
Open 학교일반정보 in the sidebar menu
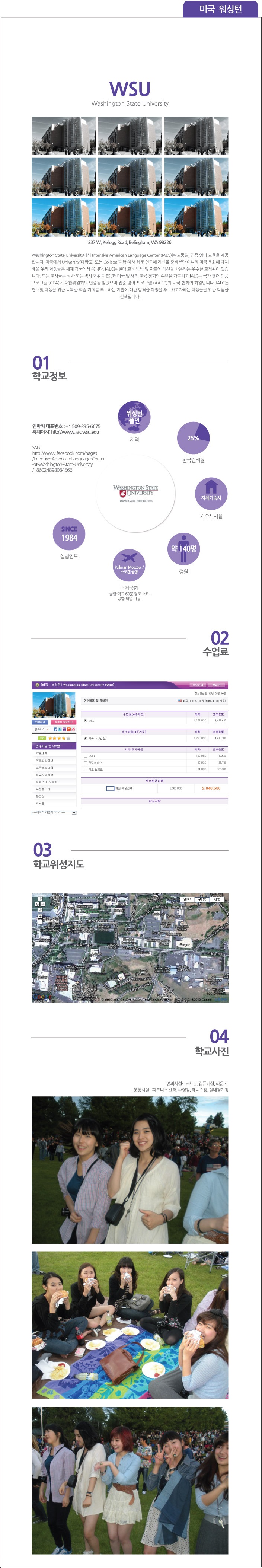pos(54,760)
